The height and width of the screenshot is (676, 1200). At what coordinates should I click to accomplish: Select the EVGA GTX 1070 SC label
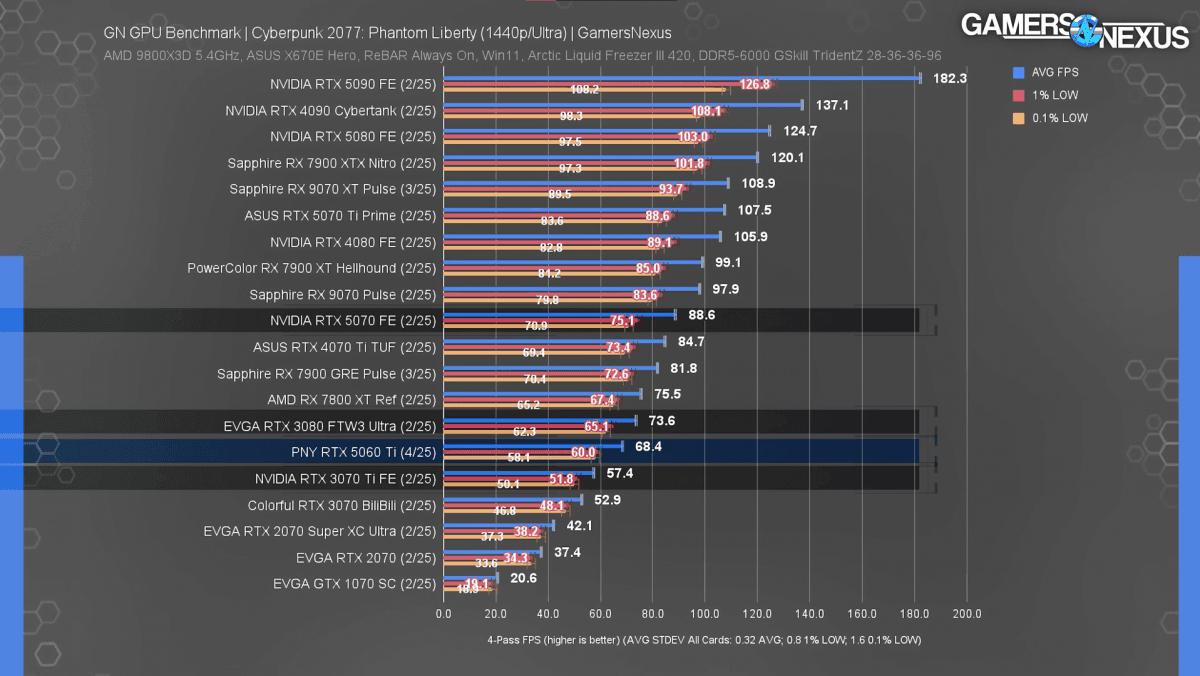(x=354, y=583)
